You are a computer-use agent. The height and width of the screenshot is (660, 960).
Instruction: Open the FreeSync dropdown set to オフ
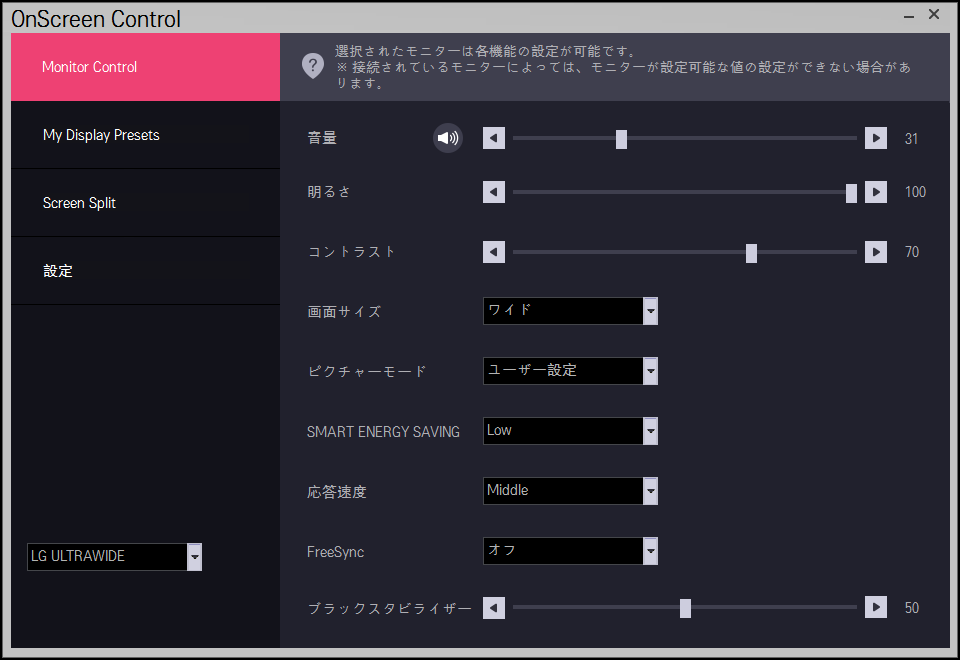coord(650,551)
